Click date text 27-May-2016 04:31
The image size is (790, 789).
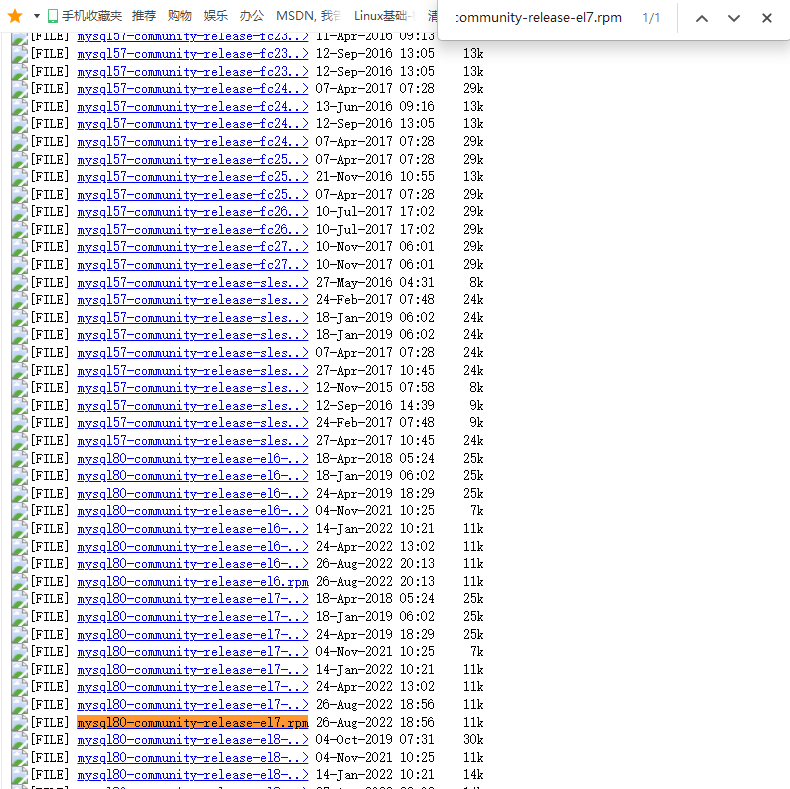coord(375,283)
